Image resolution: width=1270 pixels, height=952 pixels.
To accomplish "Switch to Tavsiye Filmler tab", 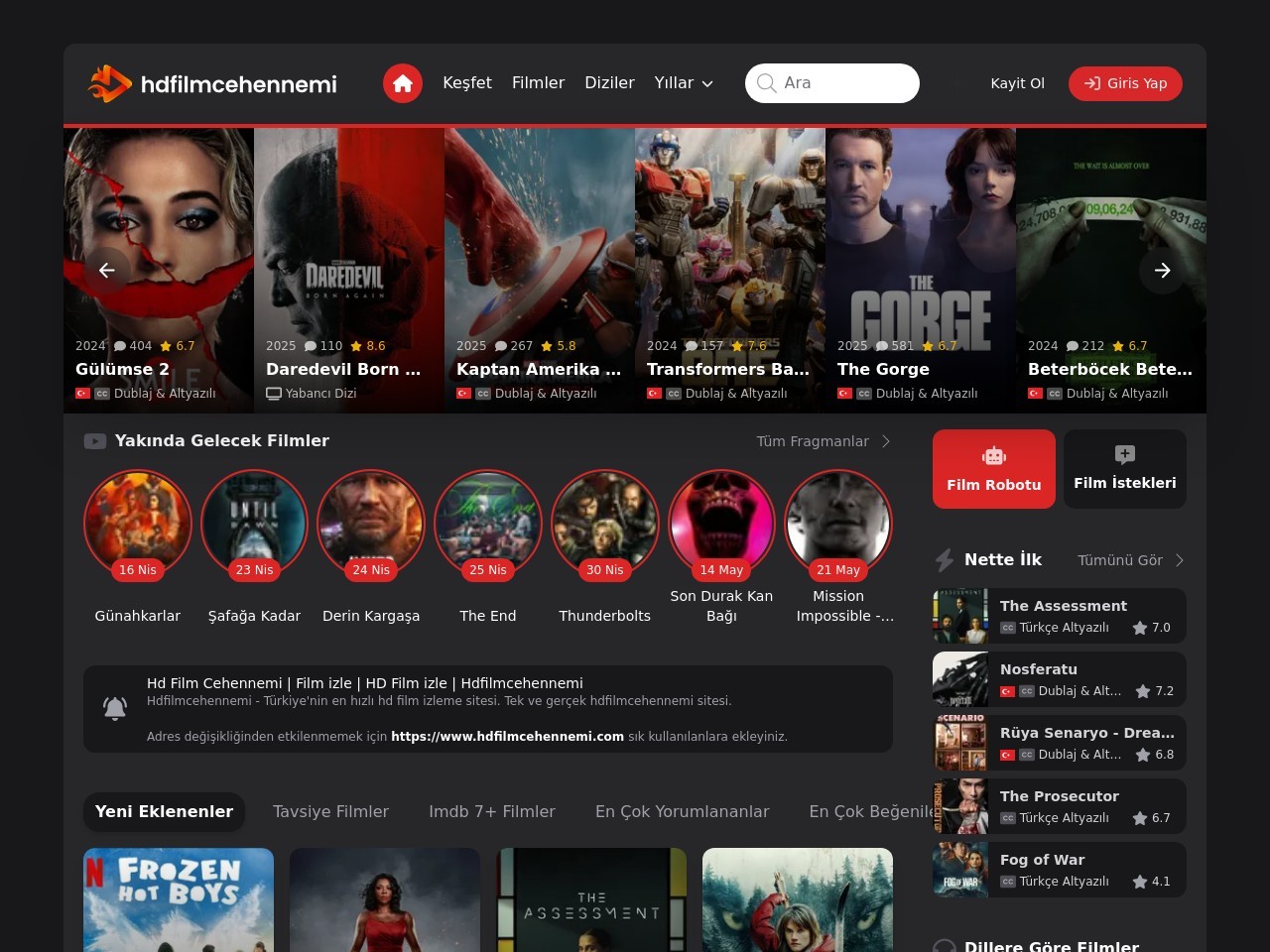I will pyautogui.click(x=330, y=811).
